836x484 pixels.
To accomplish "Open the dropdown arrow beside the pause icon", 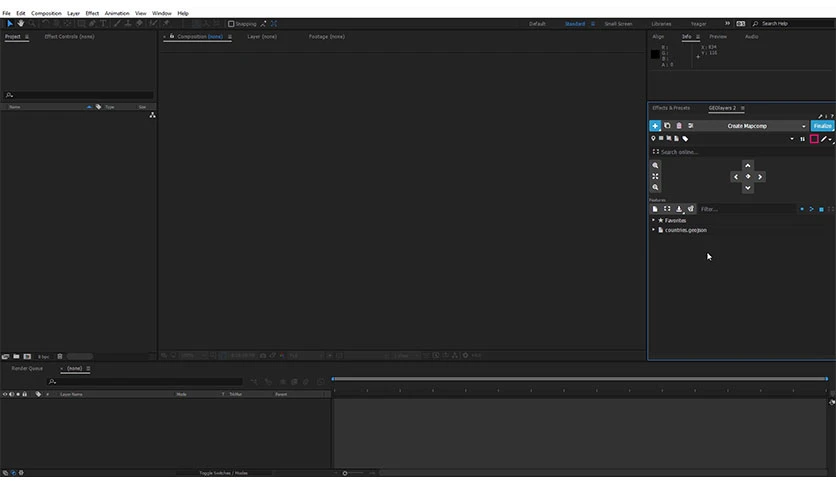I will pyautogui.click(x=792, y=139).
